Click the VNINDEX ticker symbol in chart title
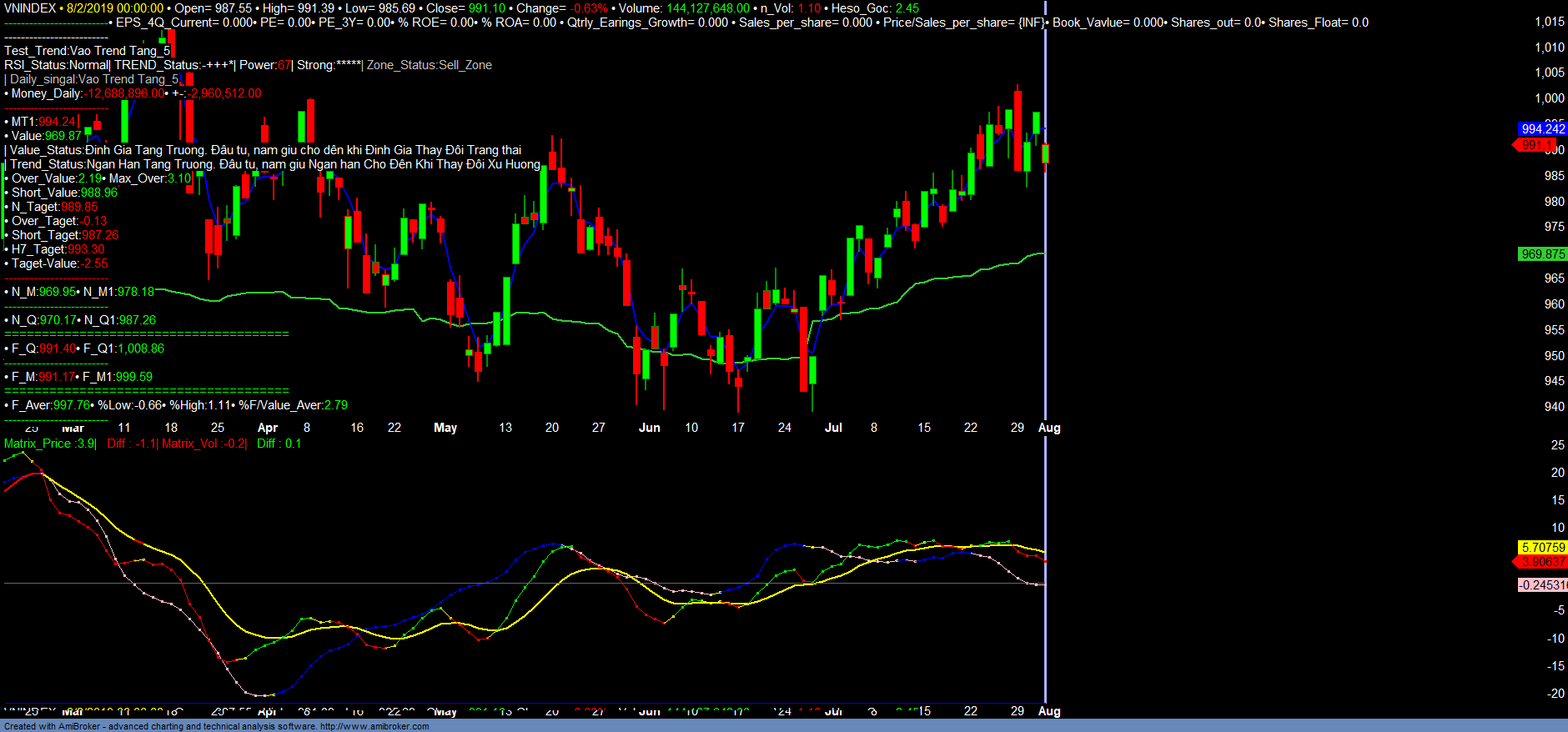This screenshot has height=732, width=1568. [x=30, y=8]
